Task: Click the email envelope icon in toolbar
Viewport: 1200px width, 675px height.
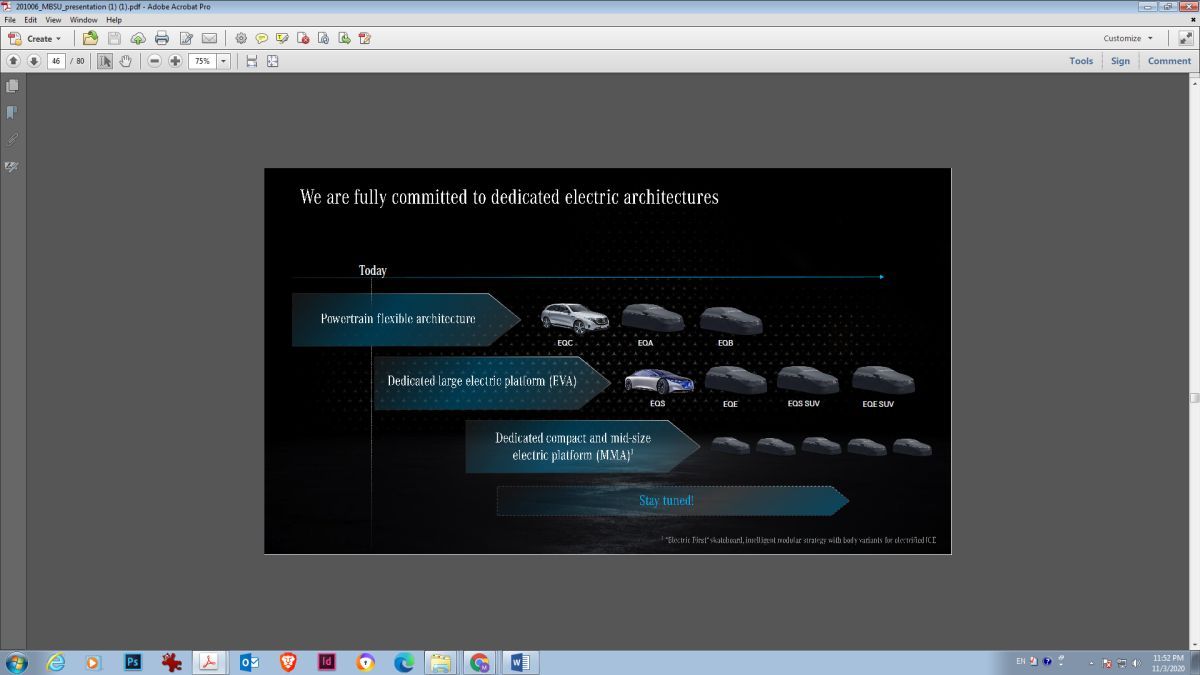Action: pos(209,38)
